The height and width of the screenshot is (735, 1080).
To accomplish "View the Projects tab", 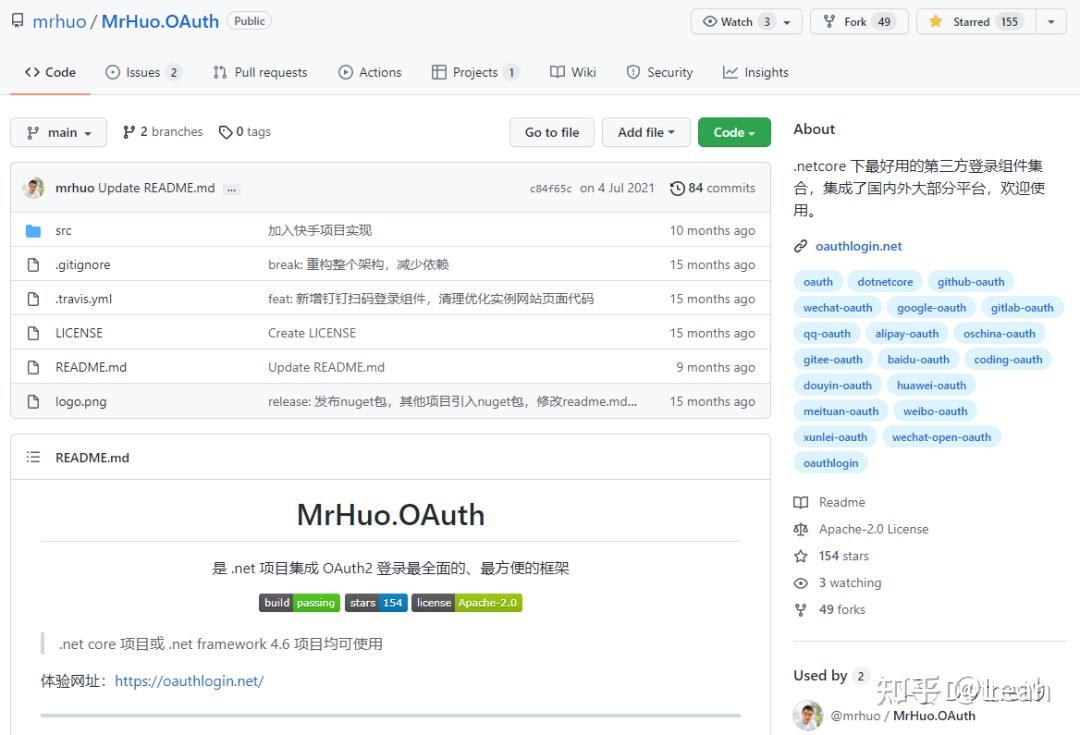I will click(x=470, y=72).
